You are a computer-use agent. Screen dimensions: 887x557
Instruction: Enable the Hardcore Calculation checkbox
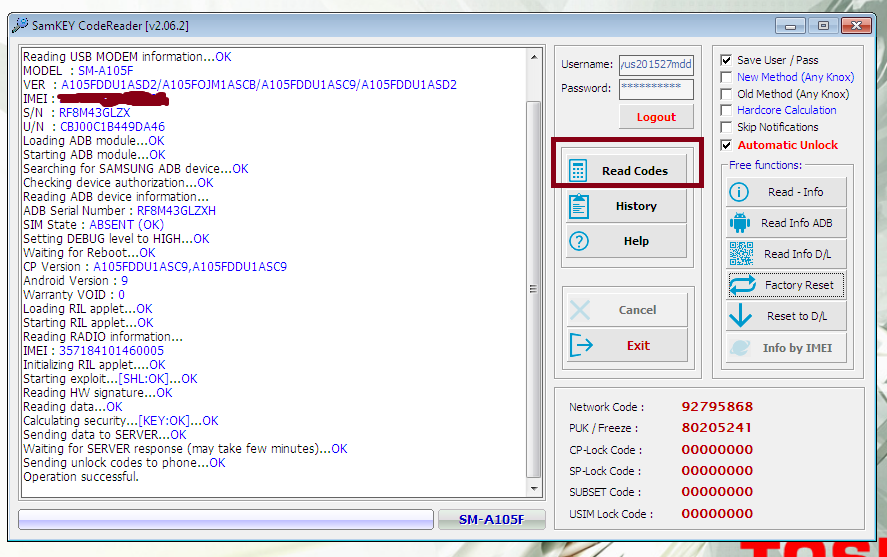(726, 110)
